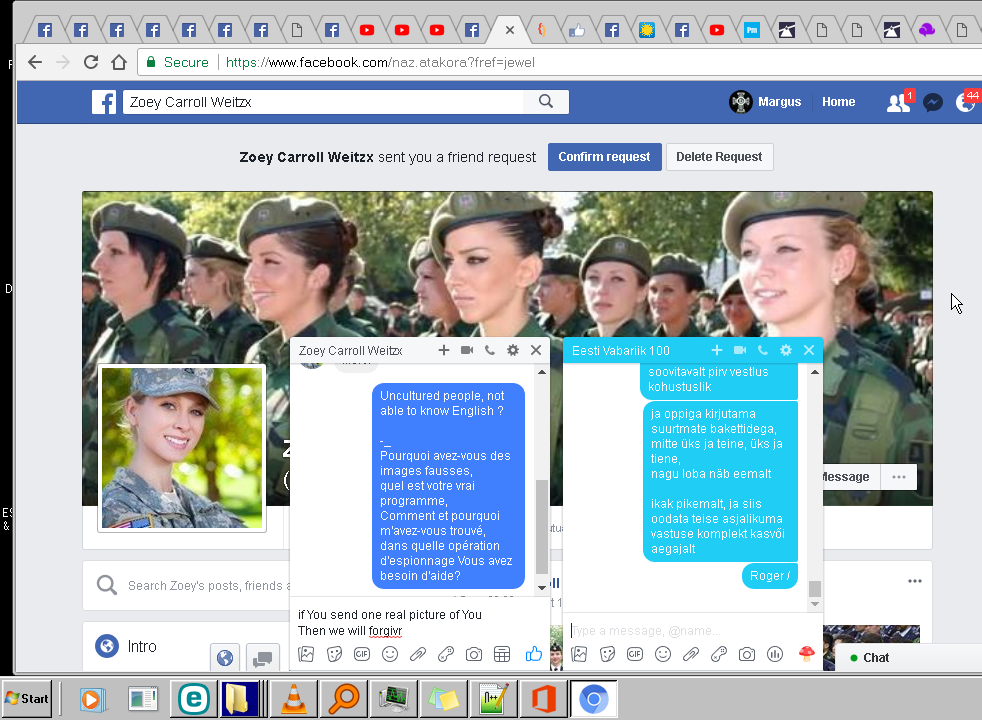Open GIF picker in Zoey Carroll Weitzx chat
The image size is (982, 720).
coord(362,654)
